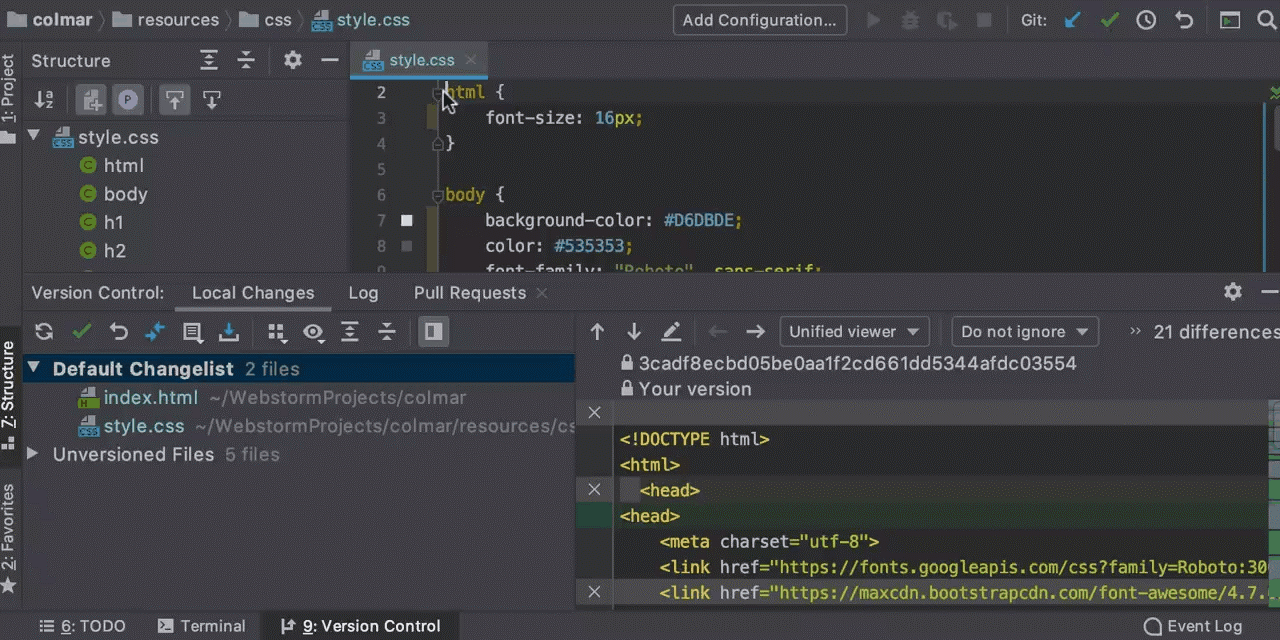1280x640 pixels.
Task: Collapse the Default Changelist node
Action: (x=33, y=369)
